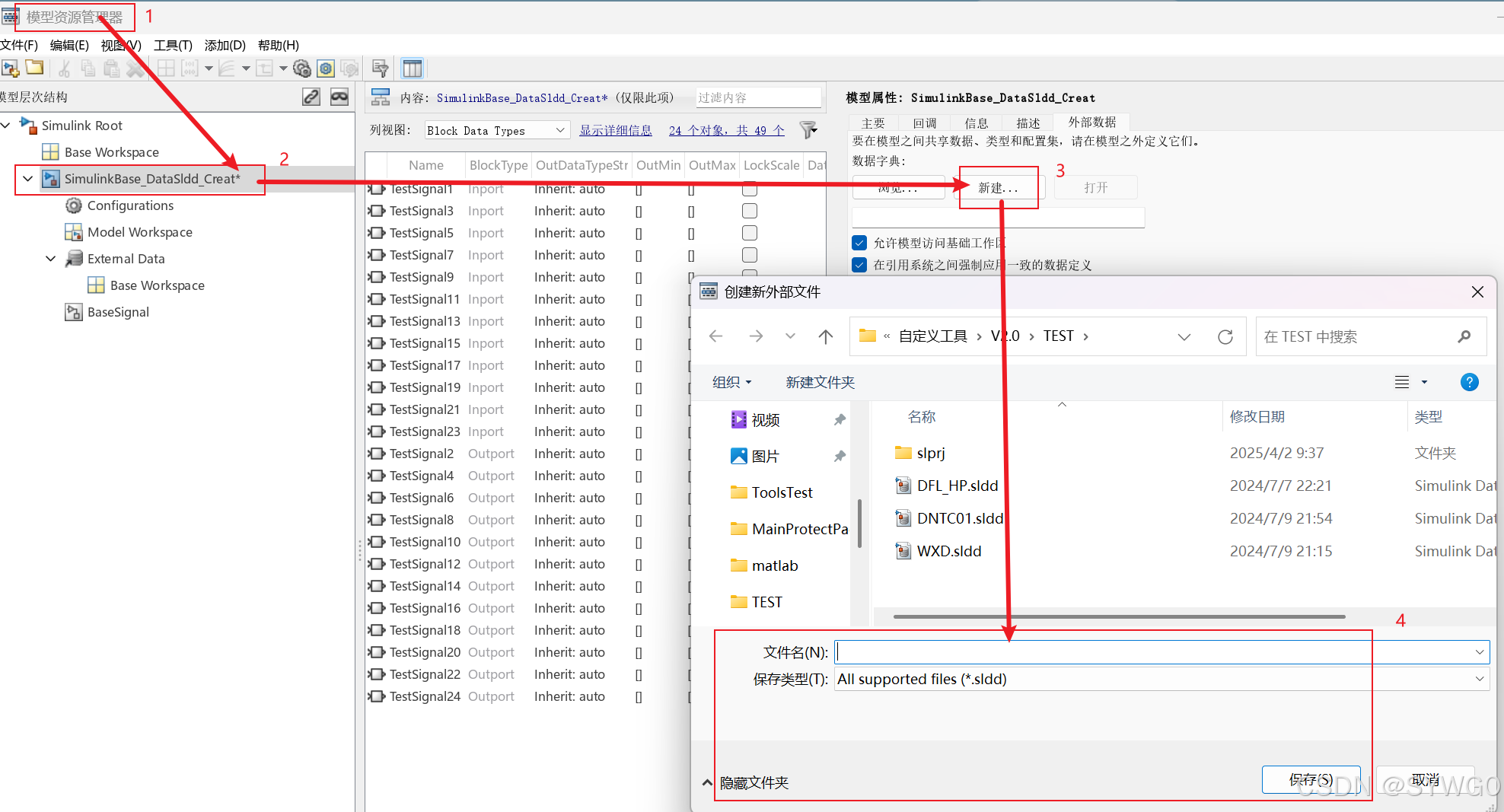Select the DNTC01.sldd file
The height and width of the screenshot is (812, 1504).
pyautogui.click(x=960, y=518)
